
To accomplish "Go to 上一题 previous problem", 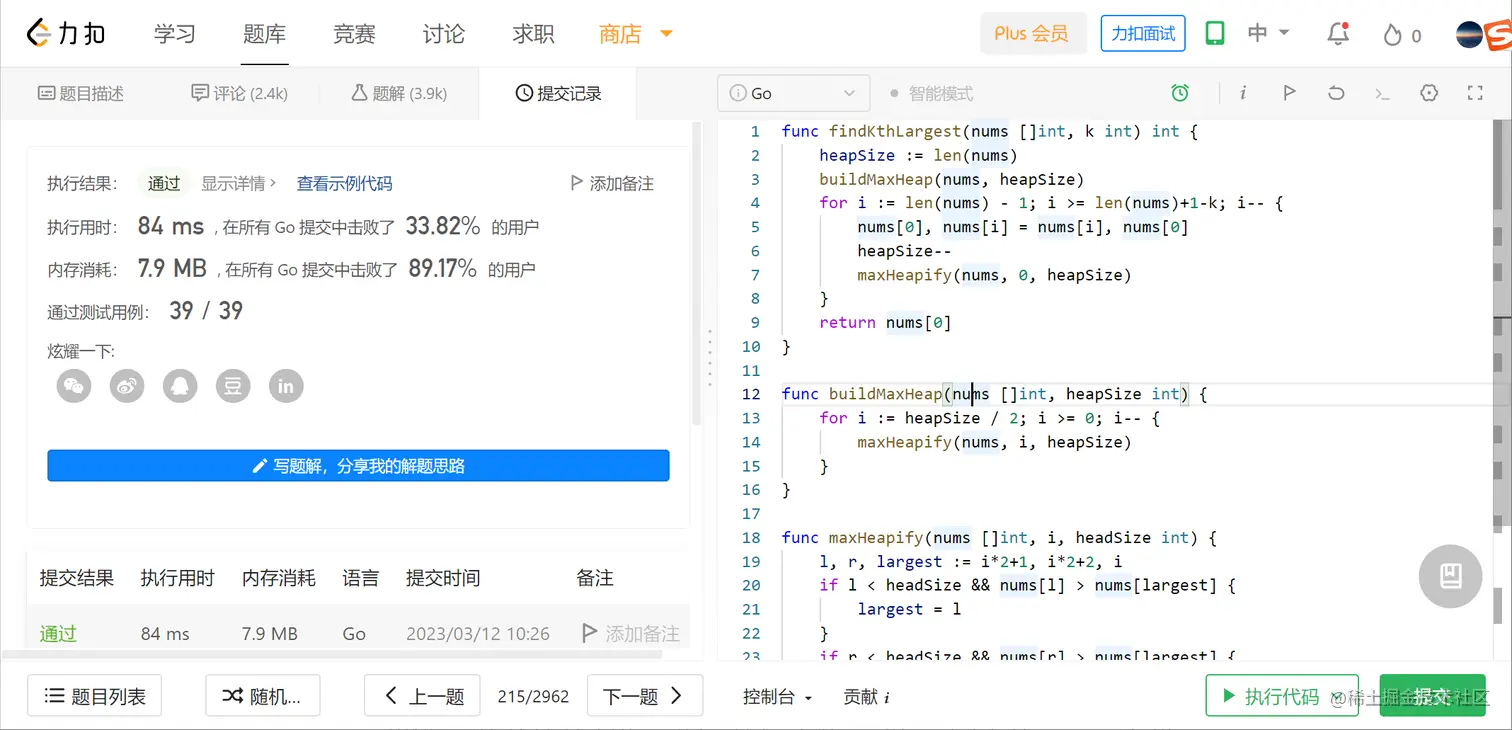I will pyautogui.click(x=423, y=696).
